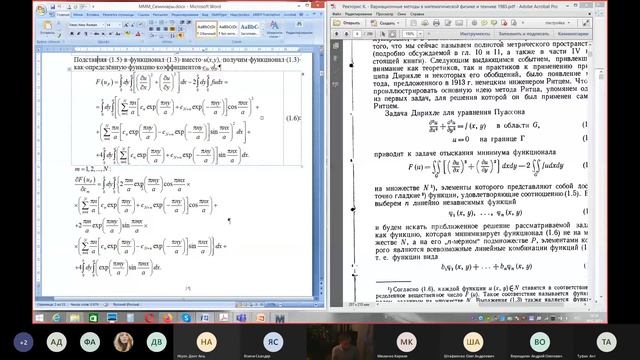Screen dimensions: 640x360
Task: Click the Bullets list icon in Word
Action: click(x=151, y=22)
